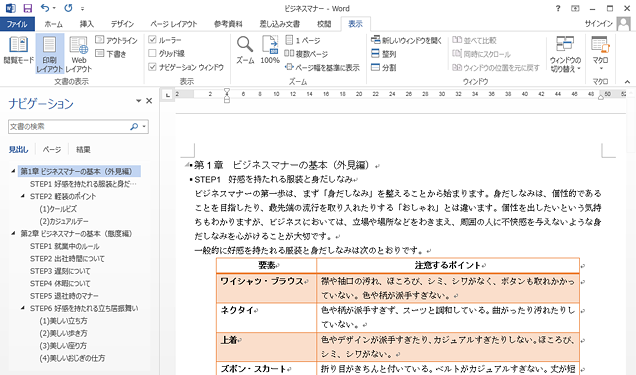Undo the last action
636x375 pixels.
(45, 8)
